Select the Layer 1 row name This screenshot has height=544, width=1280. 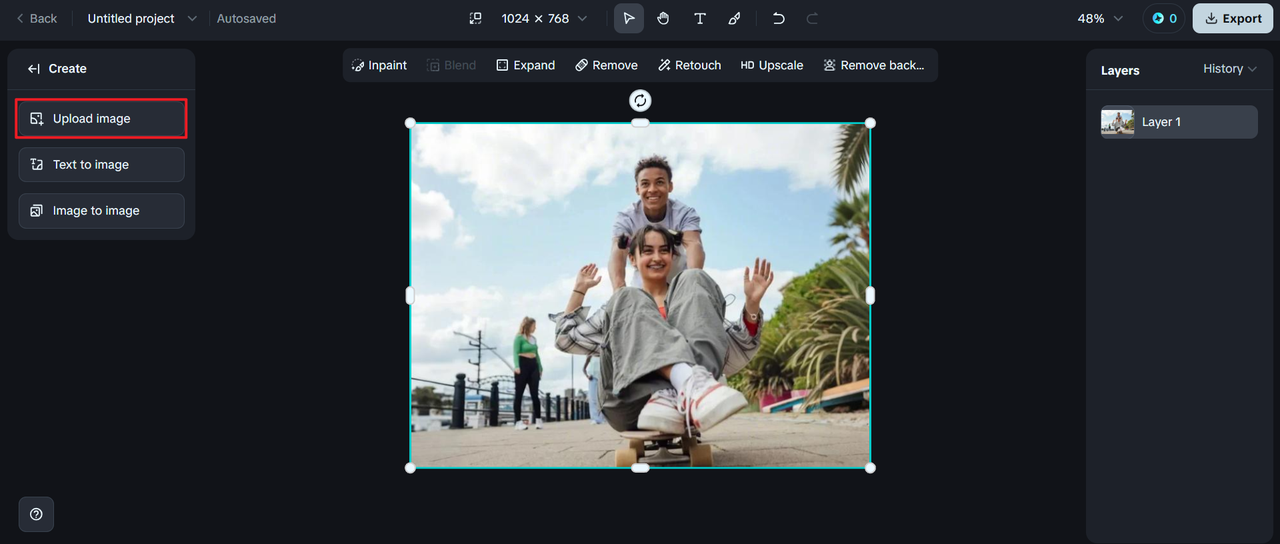[x=1161, y=122]
